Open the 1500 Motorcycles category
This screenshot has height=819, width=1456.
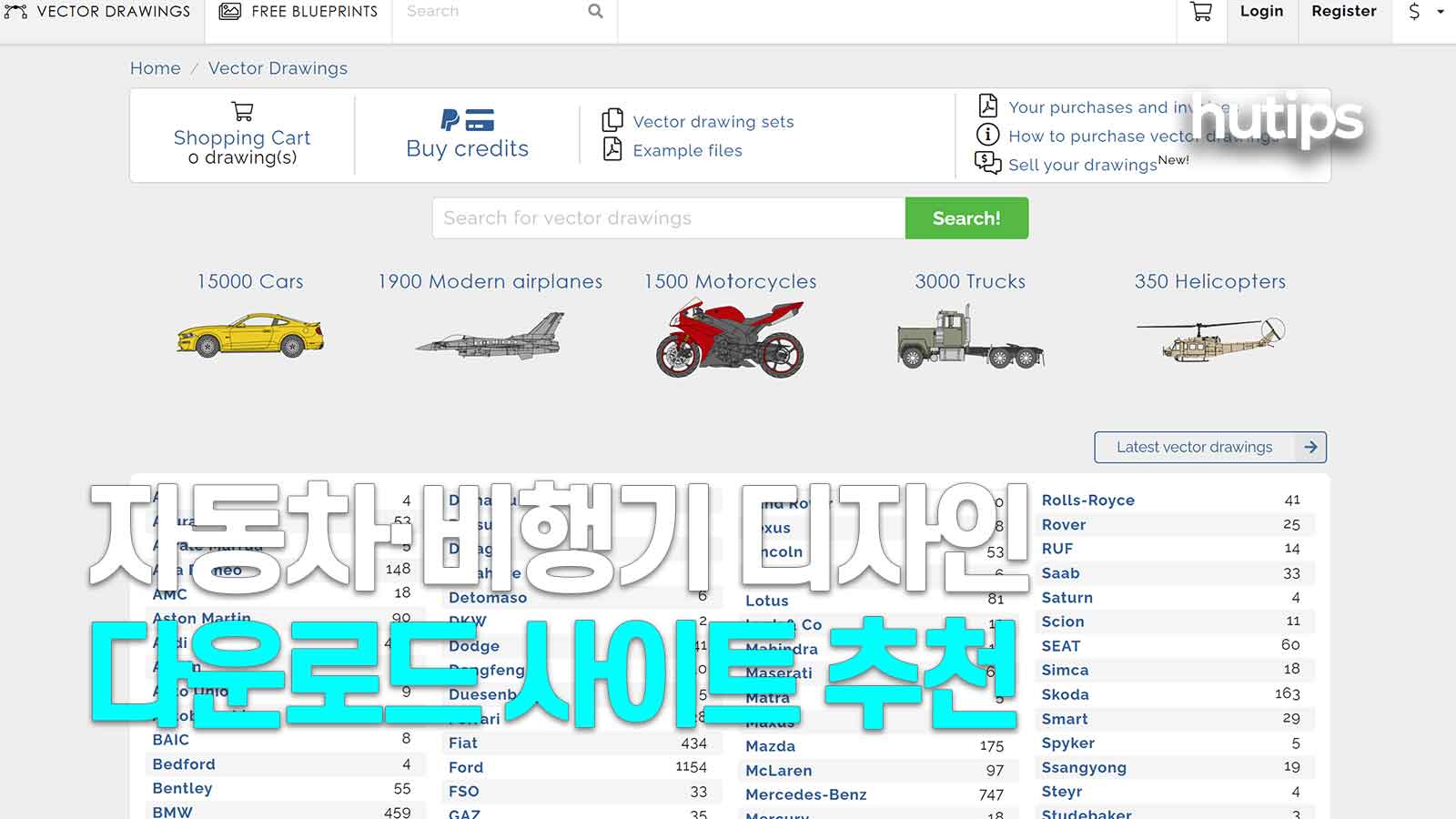[731, 282]
